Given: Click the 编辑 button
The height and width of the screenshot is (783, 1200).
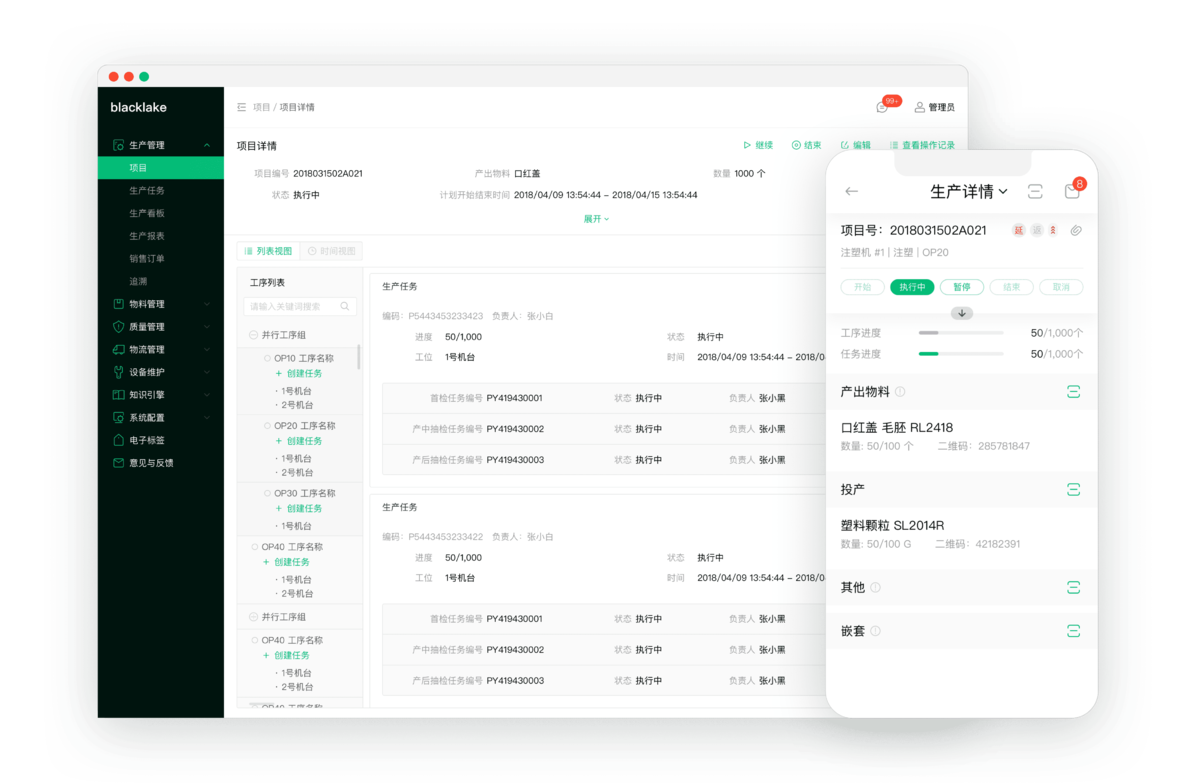Looking at the screenshot, I should [855, 145].
